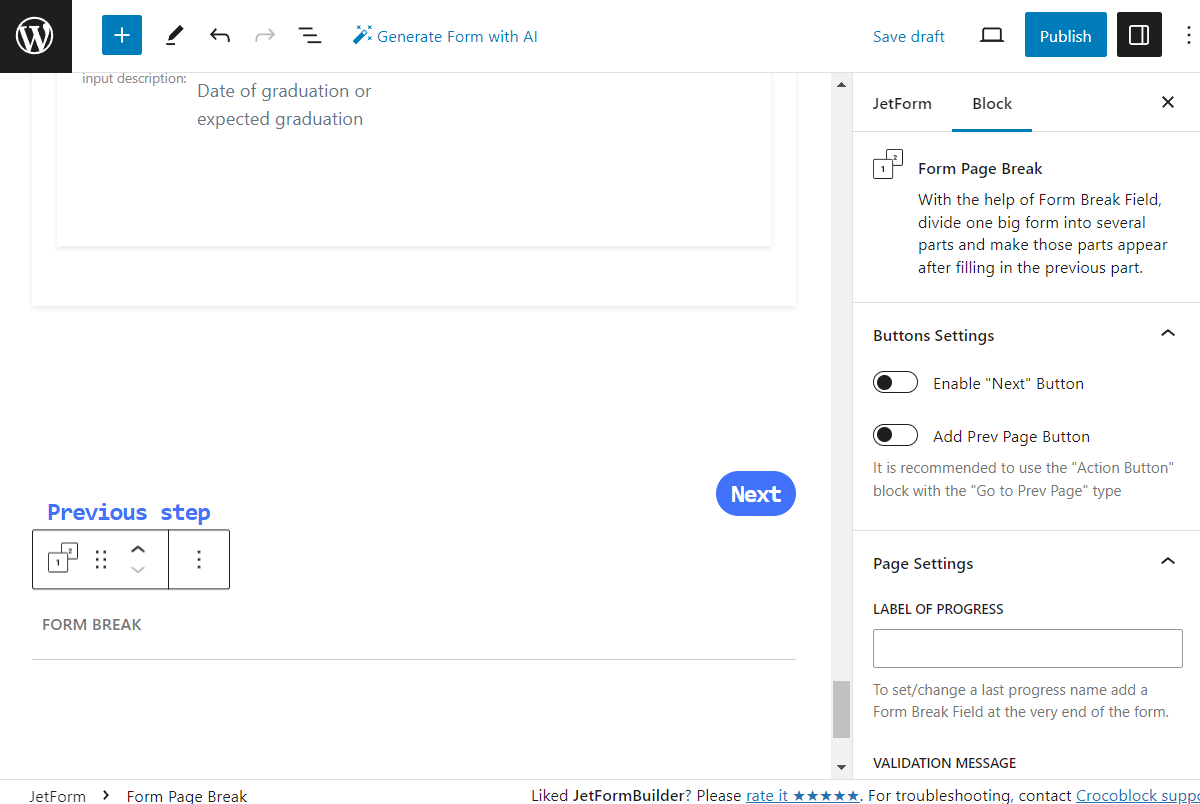This screenshot has width=1200, height=804.
Task: Switch to the JetForm tab
Action: tap(903, 102)
